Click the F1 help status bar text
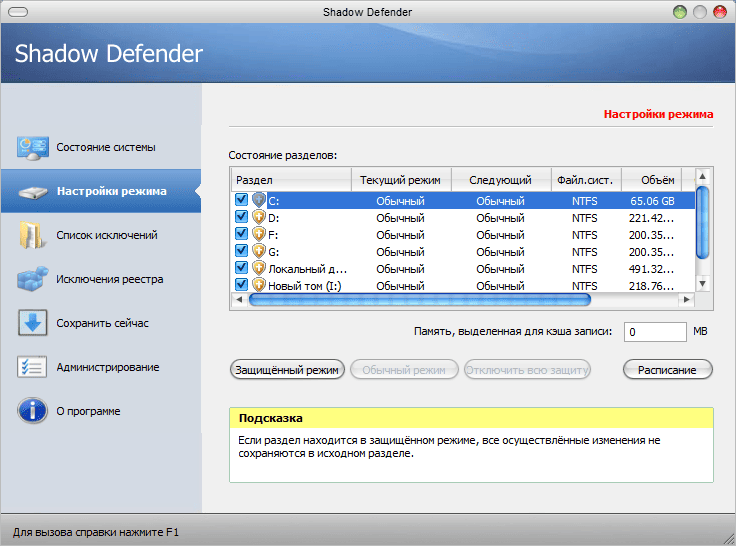Image resolution: width=736 pixels, height=546 pixels. 96,532
